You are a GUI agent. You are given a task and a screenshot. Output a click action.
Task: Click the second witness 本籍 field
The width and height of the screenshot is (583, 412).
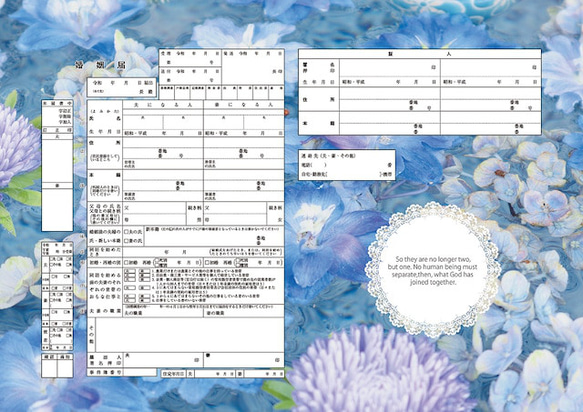click(491, 123)
